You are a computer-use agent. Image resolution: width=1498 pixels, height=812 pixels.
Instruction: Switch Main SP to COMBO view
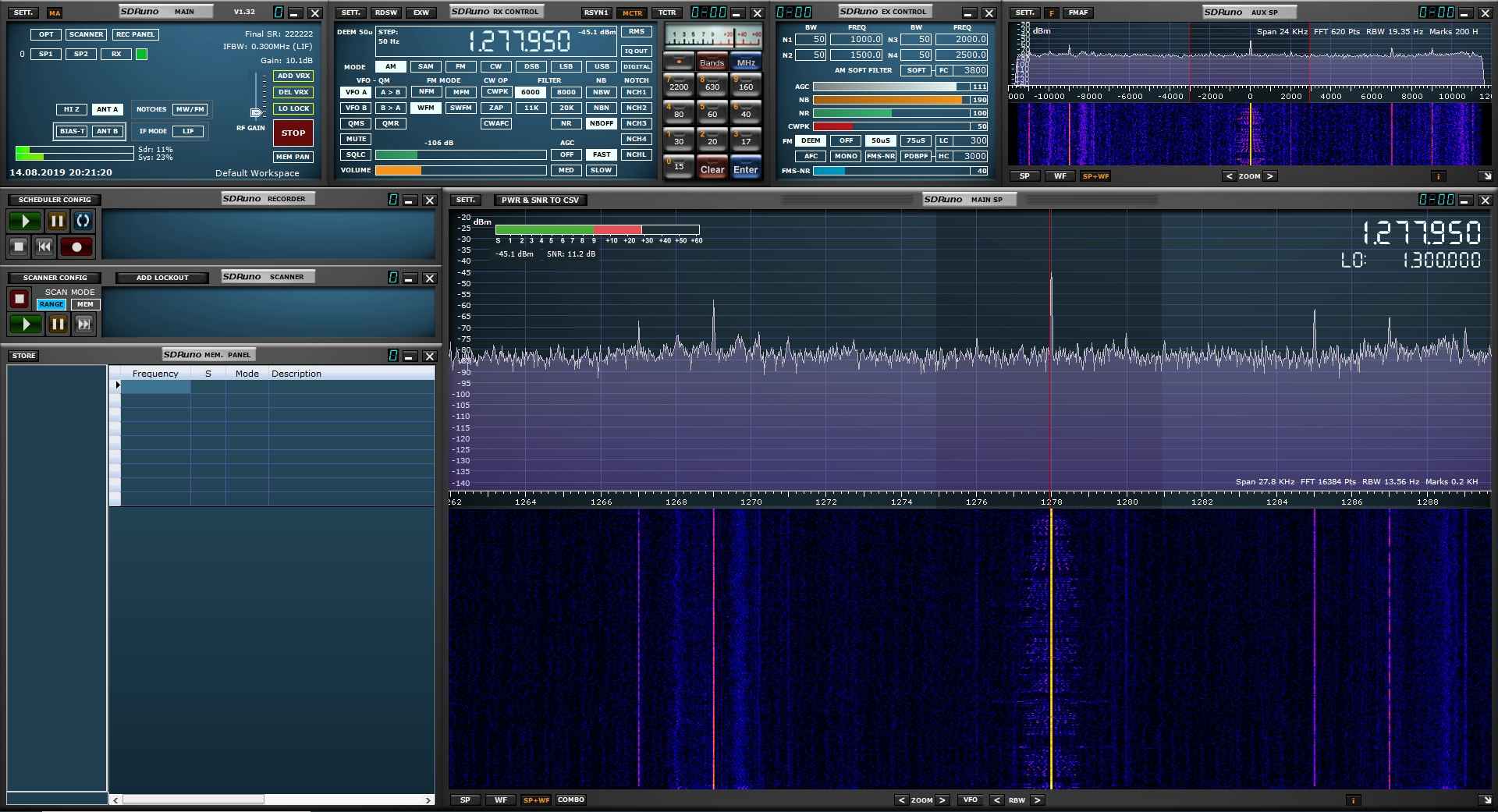[x=571, y=800]
